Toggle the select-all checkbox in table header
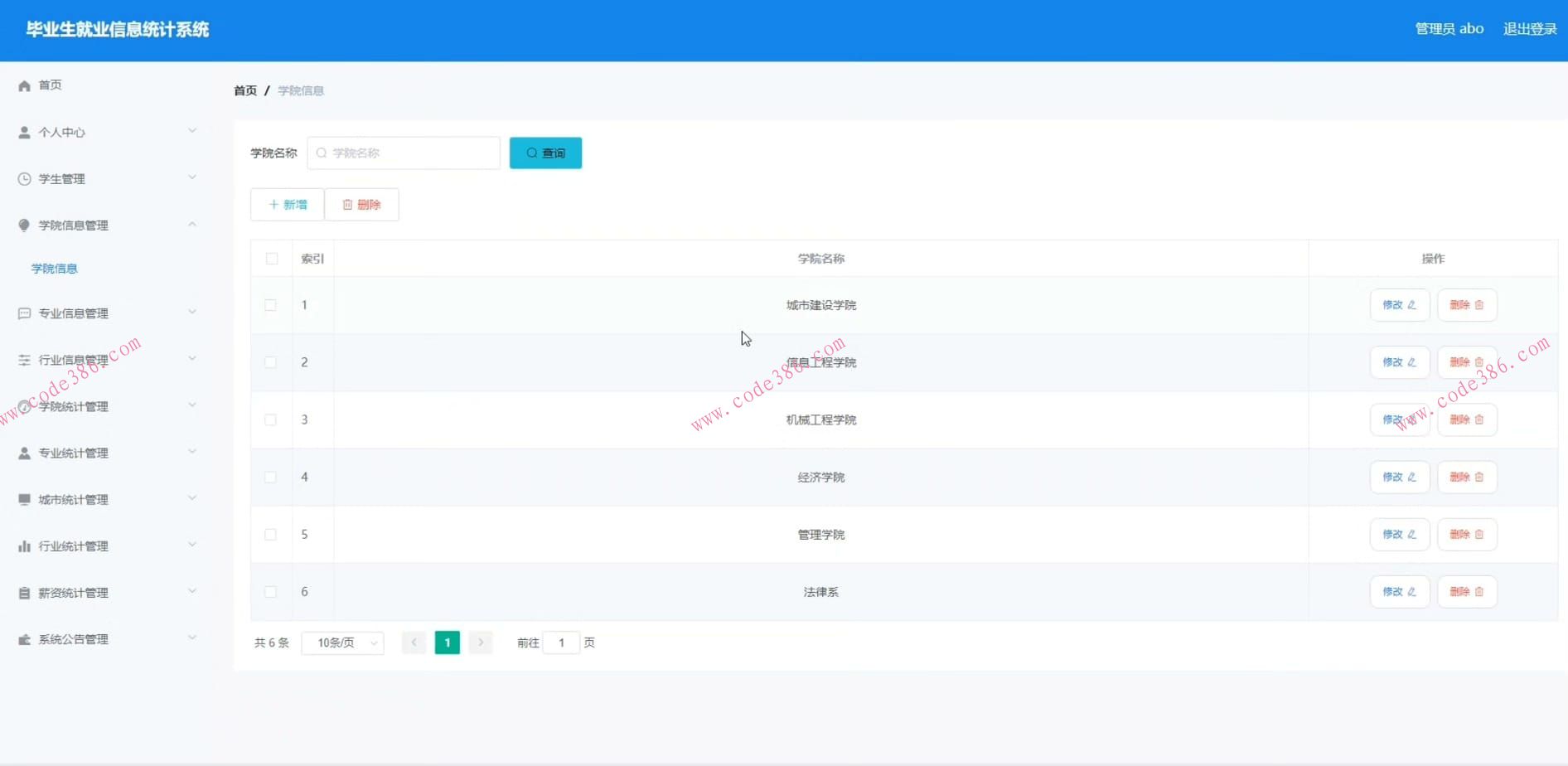This screenshot has height=766, width=1568. click(x=272, y=259)
